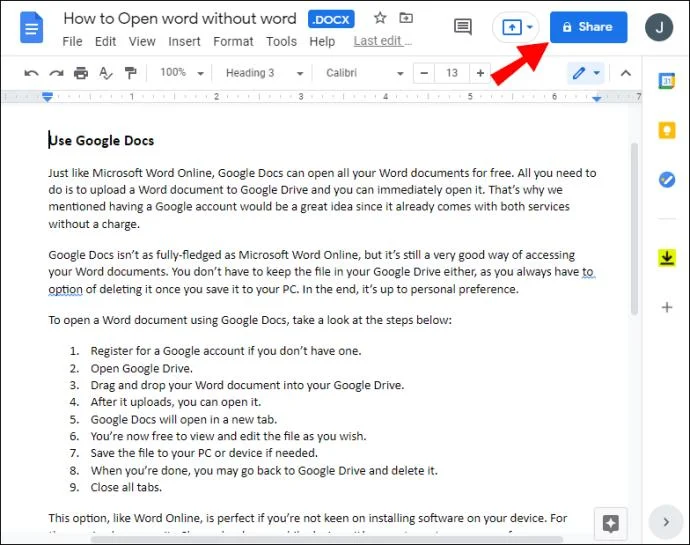Click the Print icon
690x545 pixels.
(81, 73)
